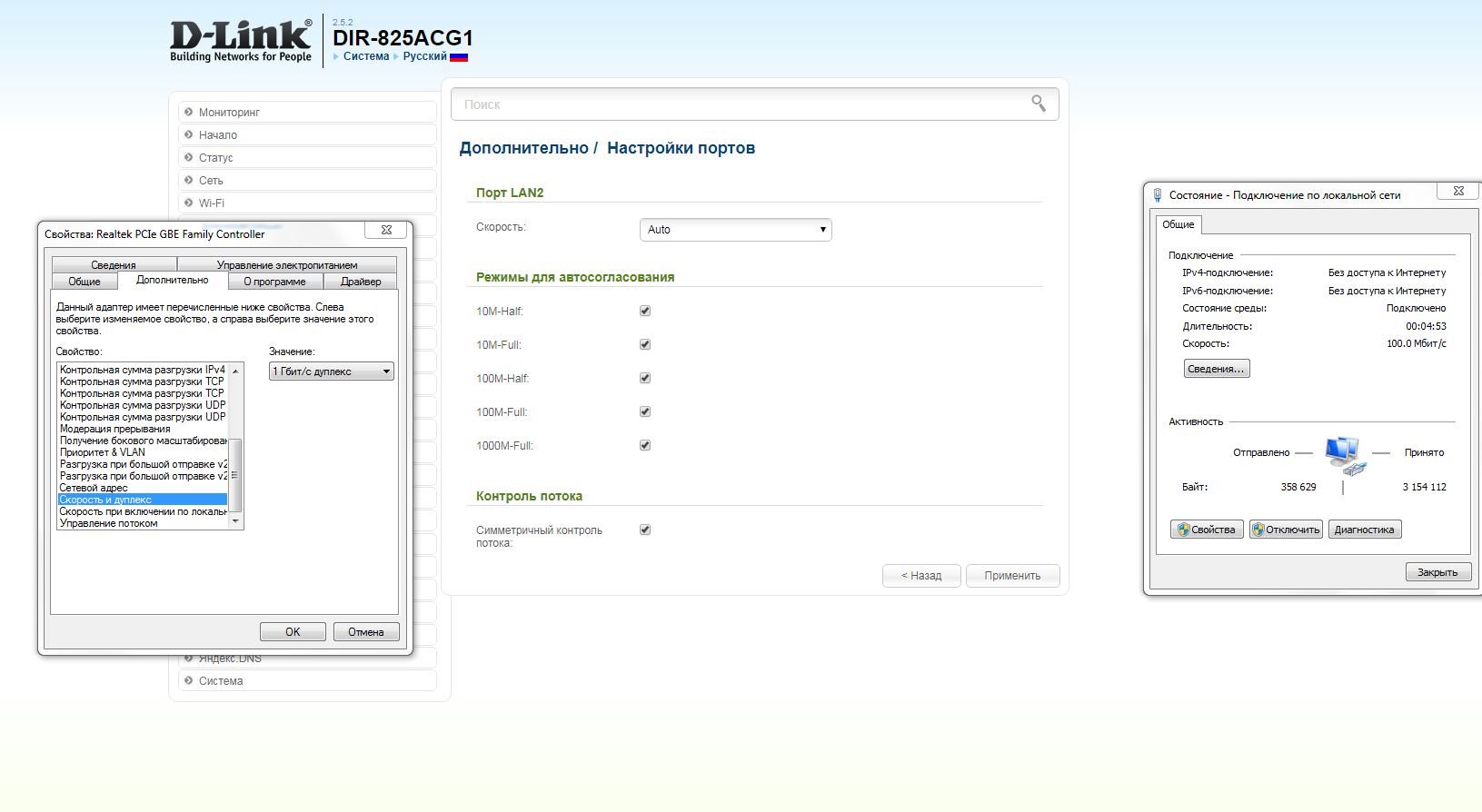Toggle the 1000M-Full mode checkbox
The width and height of the screenshot is (1482, 812).
pos(645,445)
